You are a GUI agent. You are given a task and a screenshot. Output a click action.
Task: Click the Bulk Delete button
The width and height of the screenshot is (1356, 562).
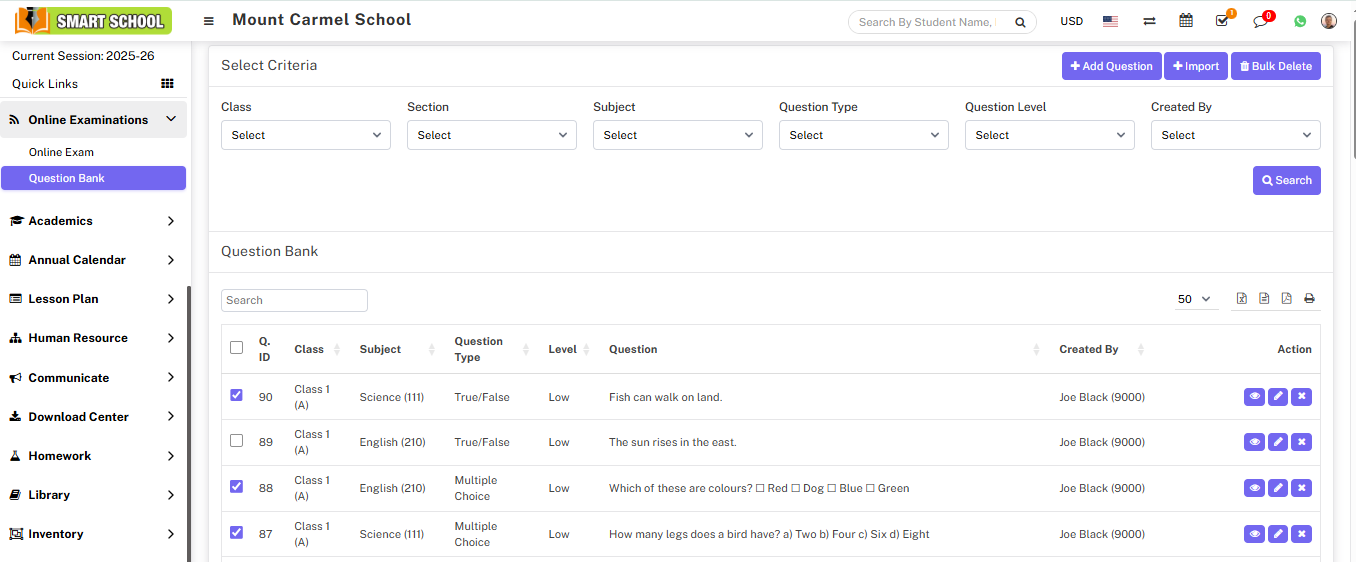click(x=1275, y=66)
